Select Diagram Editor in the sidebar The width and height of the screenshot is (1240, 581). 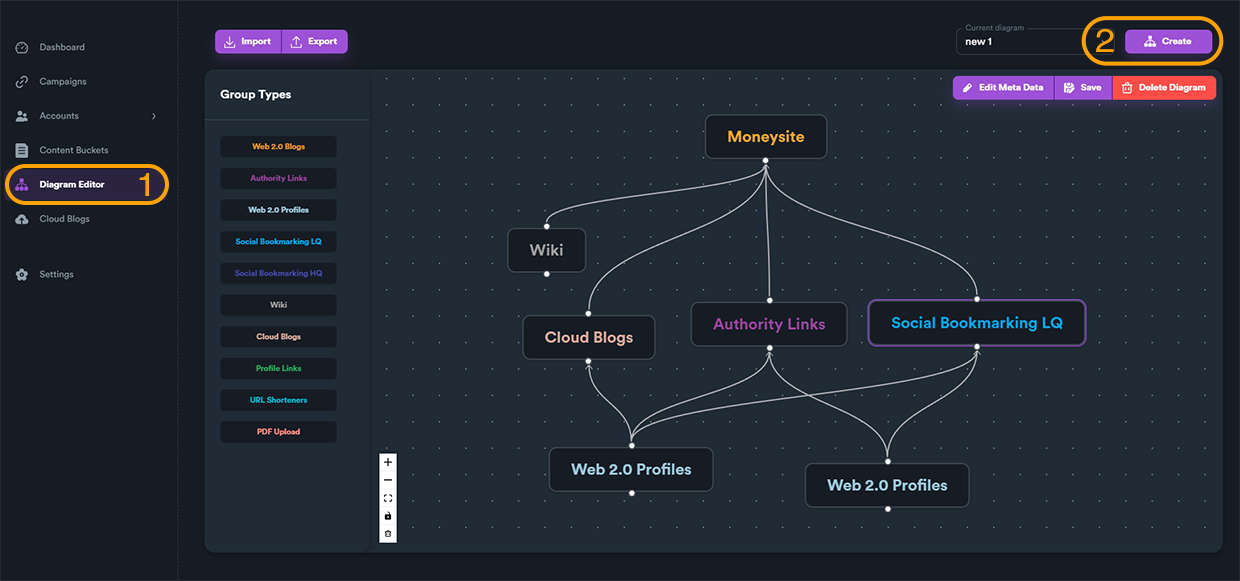(x=72, y=184)
